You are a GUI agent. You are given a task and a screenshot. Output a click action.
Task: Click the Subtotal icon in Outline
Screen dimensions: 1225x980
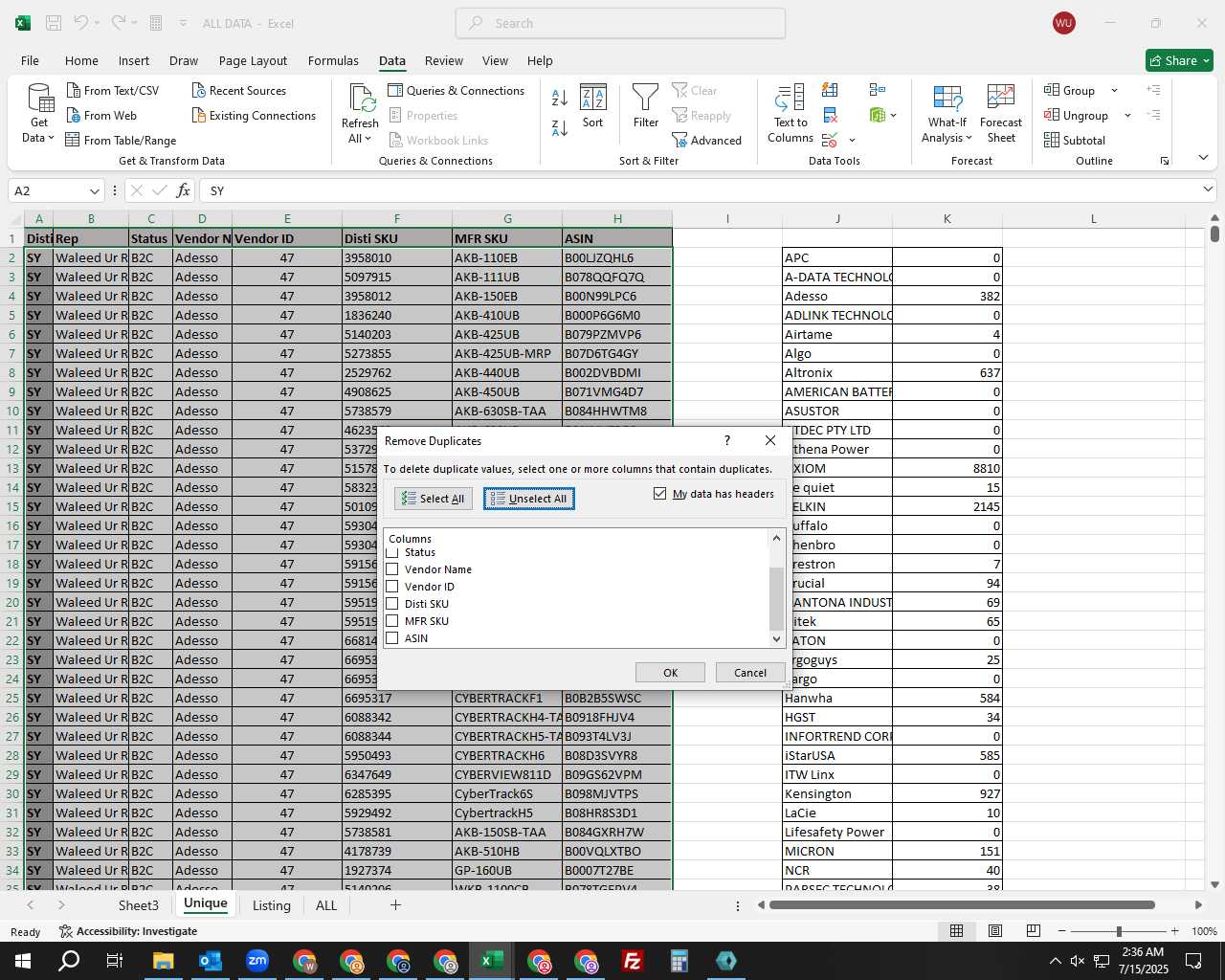coord(1052,140)
